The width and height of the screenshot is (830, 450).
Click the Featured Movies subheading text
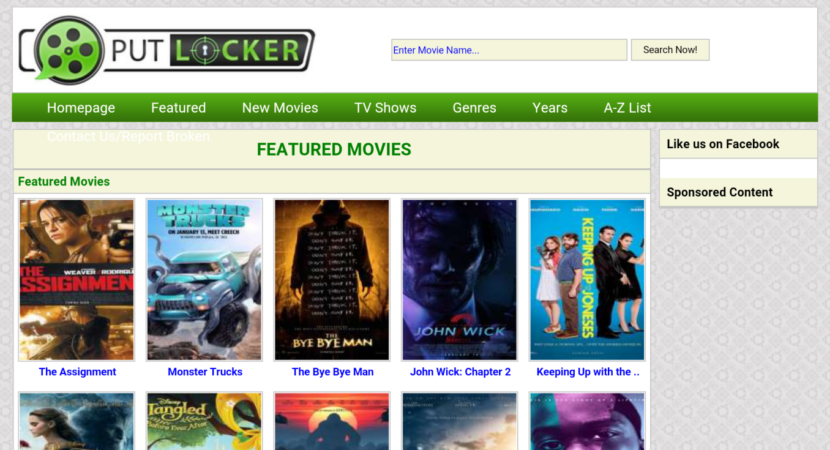click(64, 182)
